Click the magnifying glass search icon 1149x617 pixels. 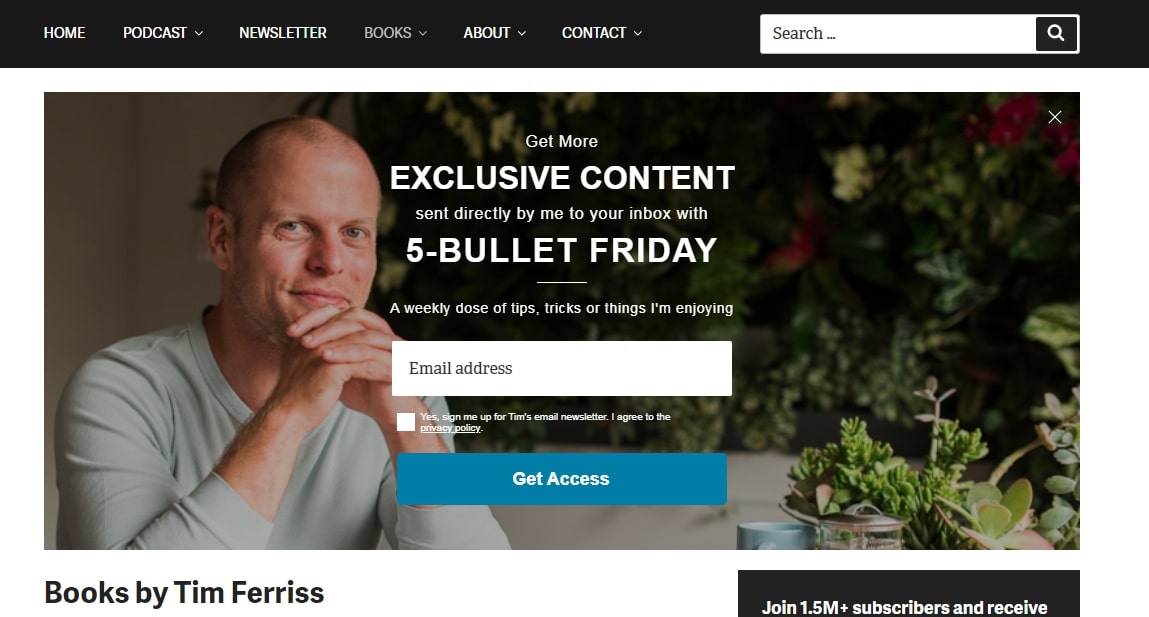pyautogui.click(x=1056, y=34)
